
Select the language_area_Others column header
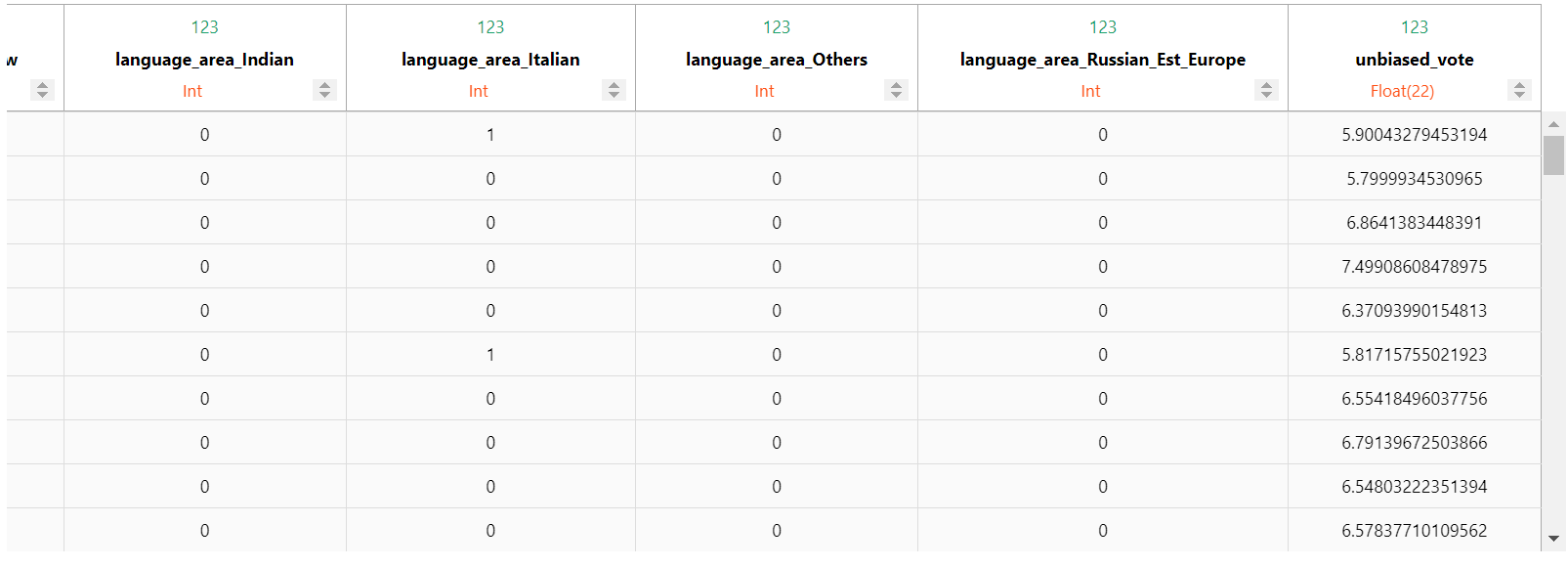[777, 60]
